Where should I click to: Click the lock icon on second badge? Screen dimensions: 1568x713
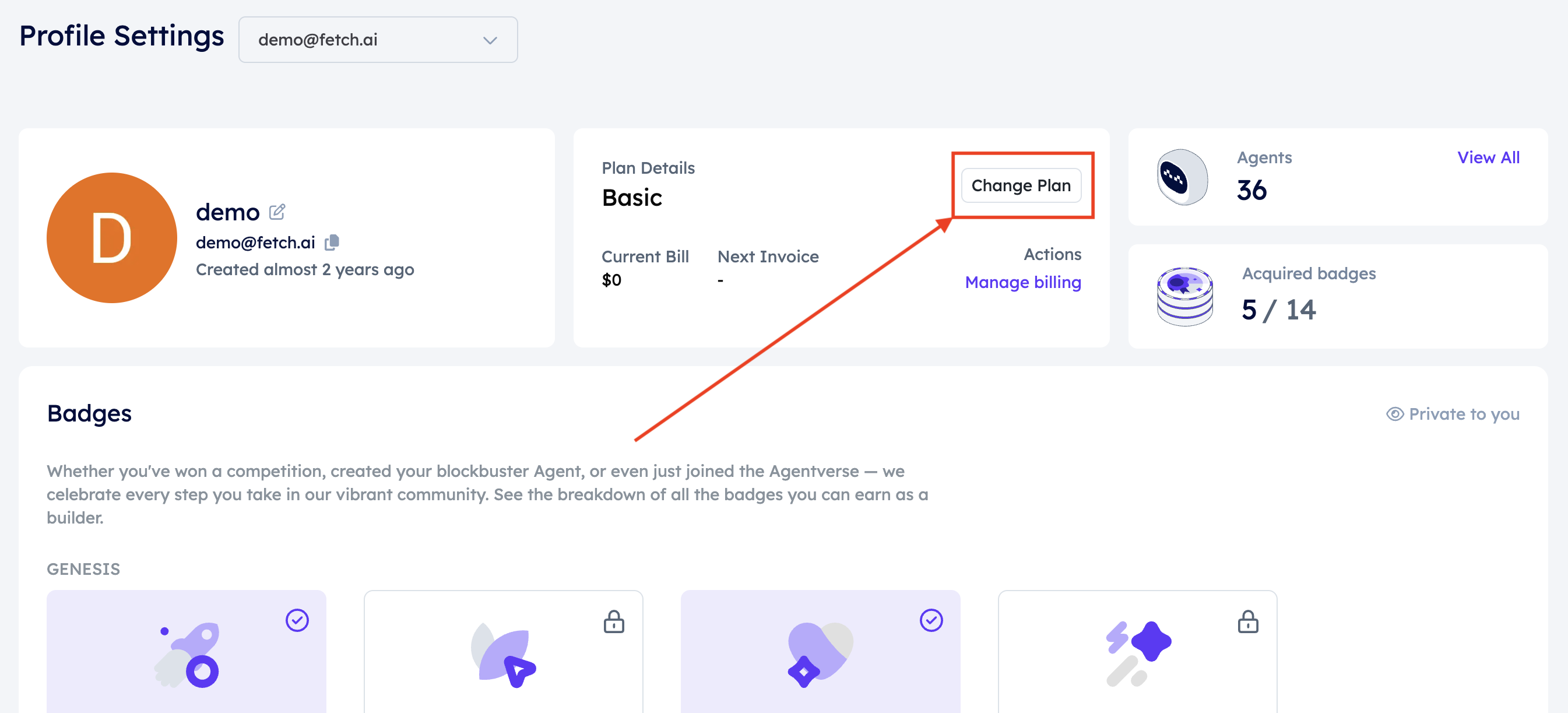(x=614, y=621)
